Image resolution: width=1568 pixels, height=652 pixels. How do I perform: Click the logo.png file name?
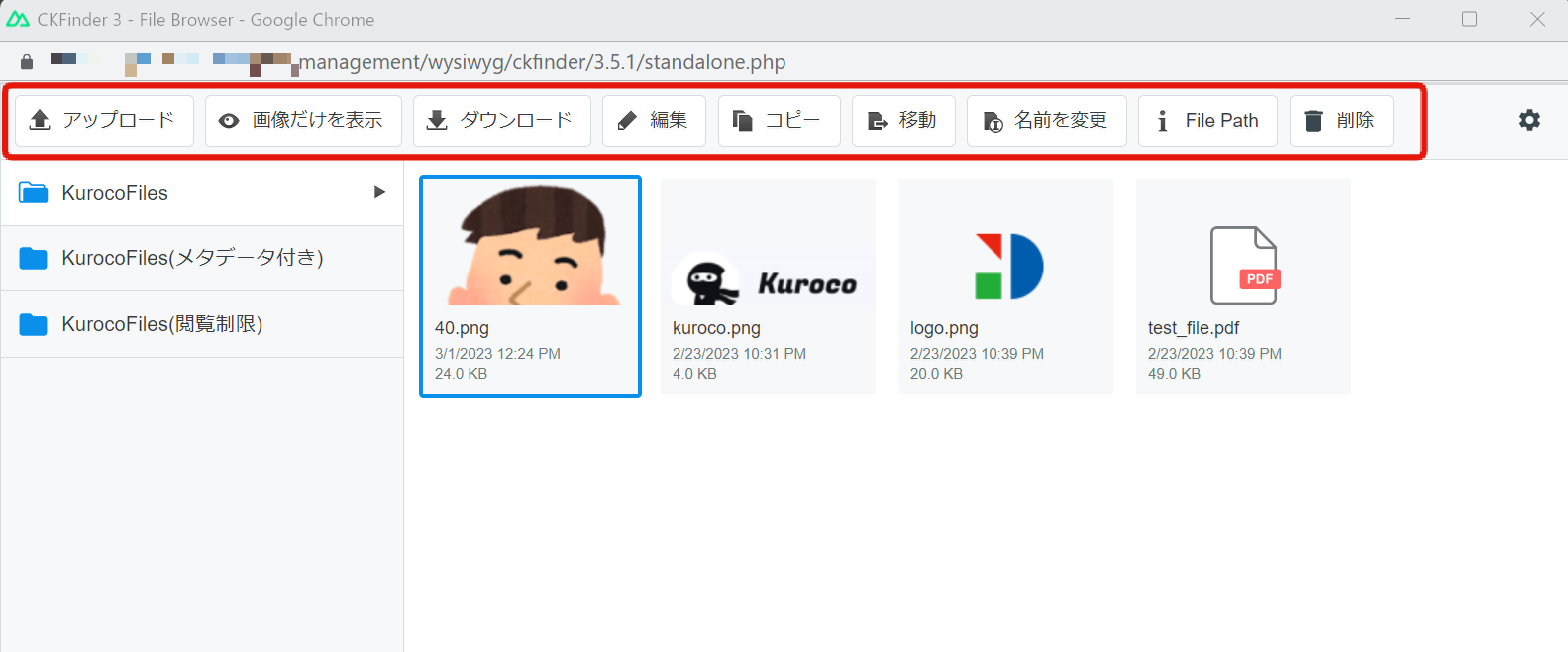click(x=944, y=328)
